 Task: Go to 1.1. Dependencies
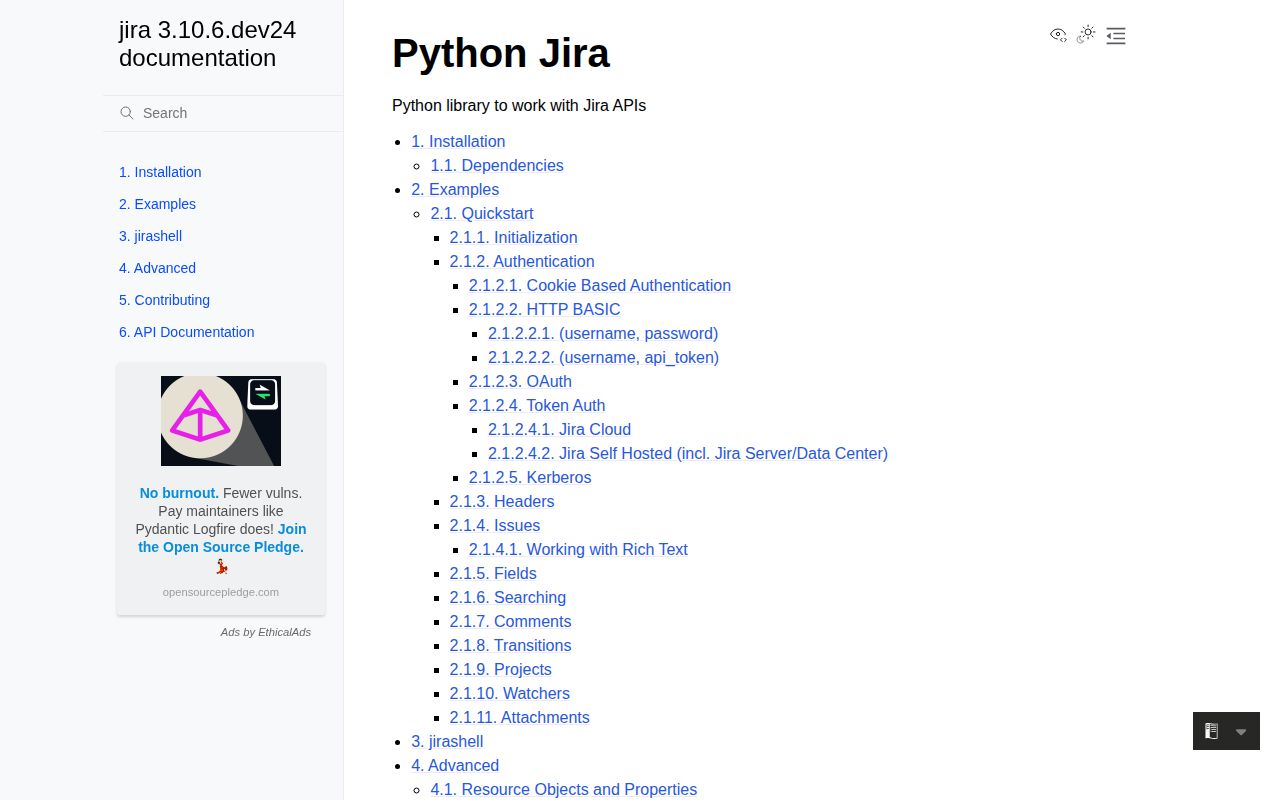click(497, 165)
